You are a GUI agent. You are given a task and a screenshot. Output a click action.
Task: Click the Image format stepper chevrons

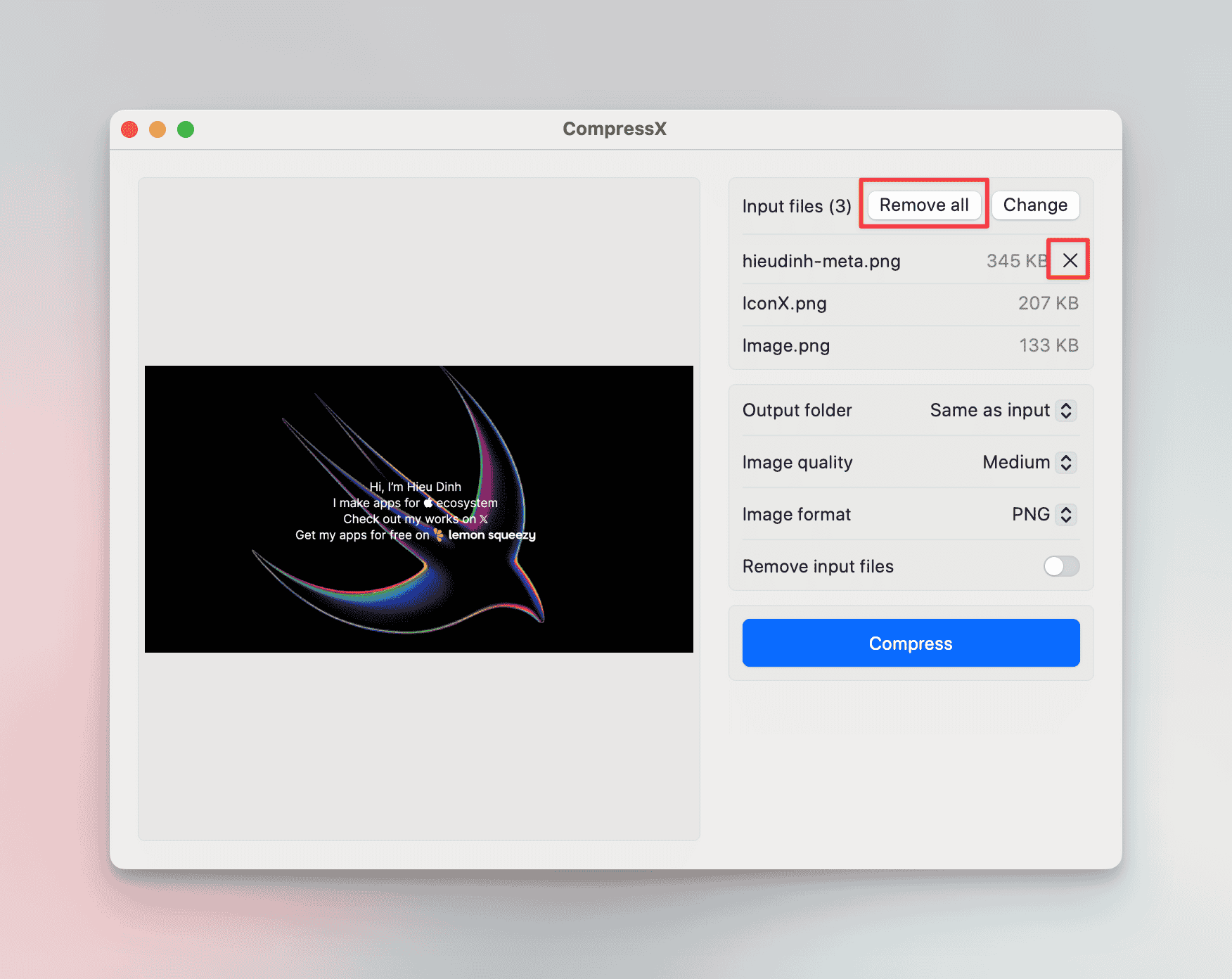1067,514
